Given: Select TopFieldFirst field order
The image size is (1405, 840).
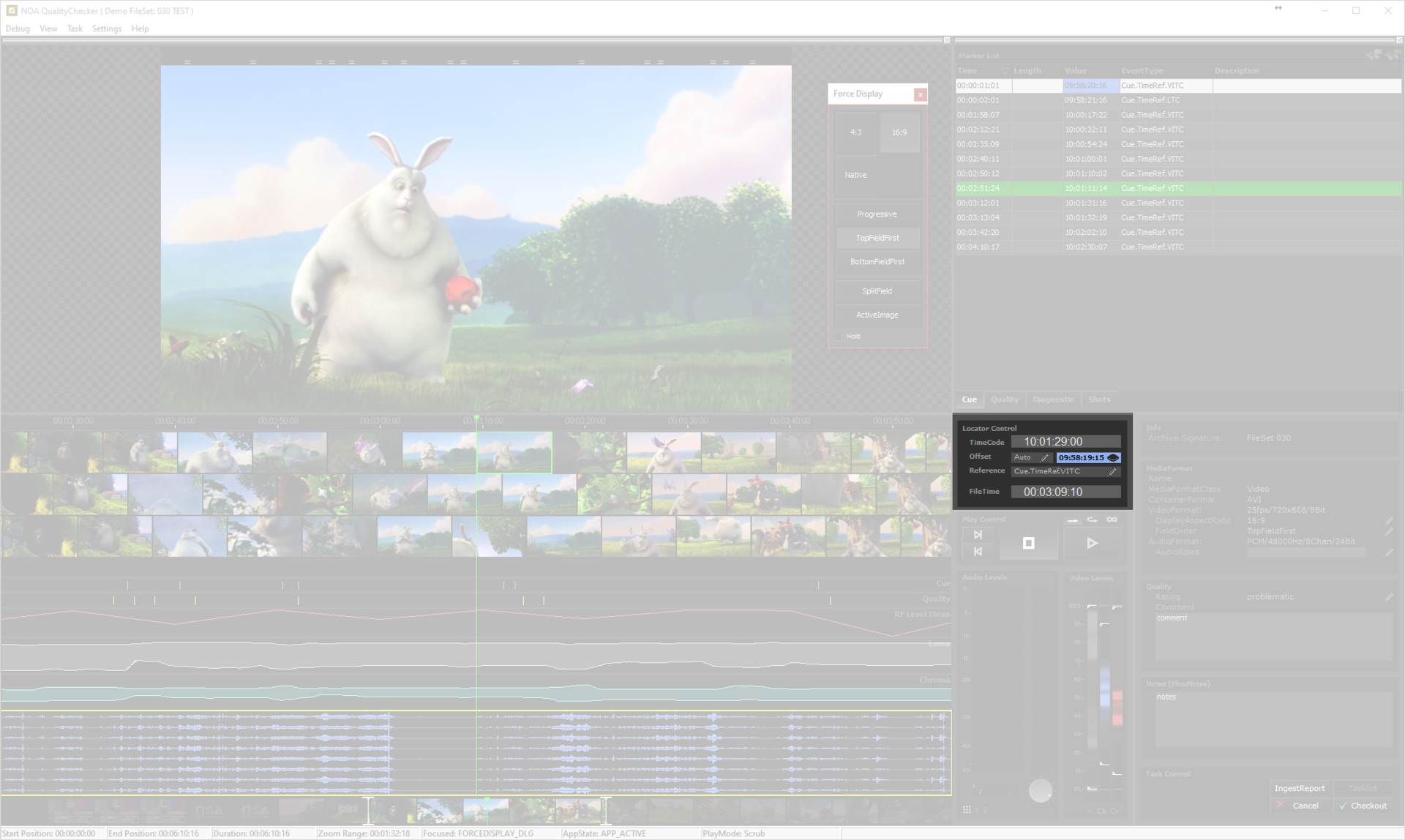Looking at the screenshot, I should coord(877,238).
